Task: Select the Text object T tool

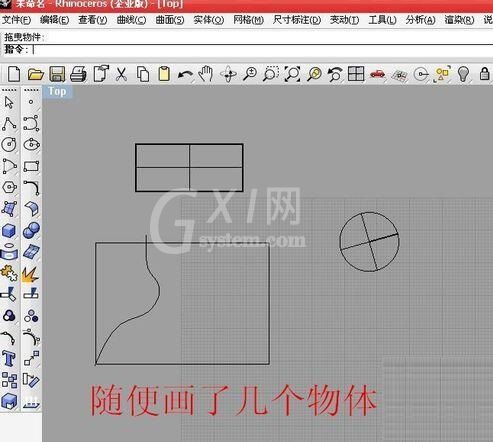Action: coord(9,358)
